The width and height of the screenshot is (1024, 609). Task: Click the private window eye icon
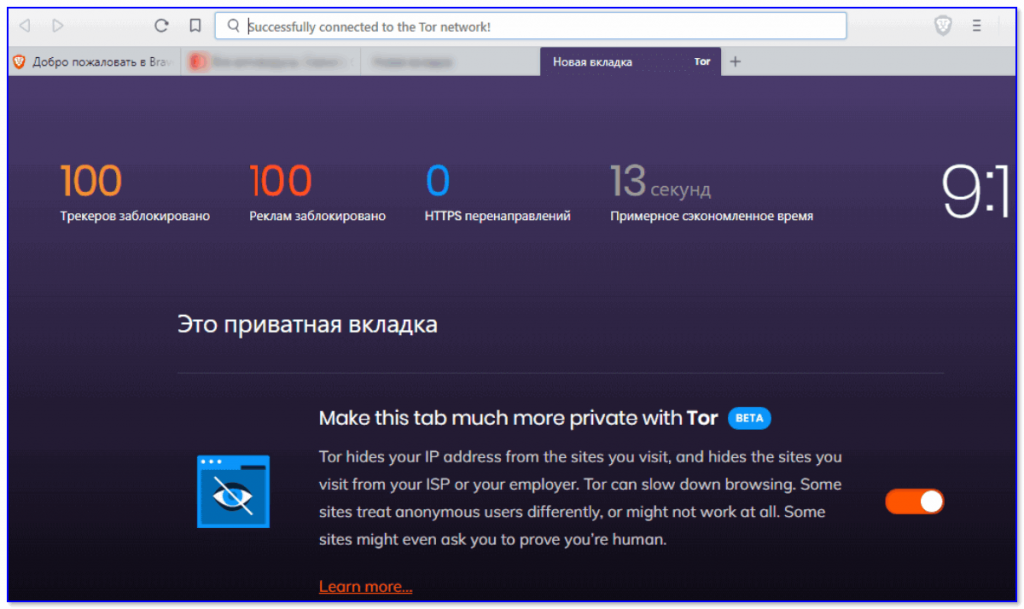click(233, 491)
